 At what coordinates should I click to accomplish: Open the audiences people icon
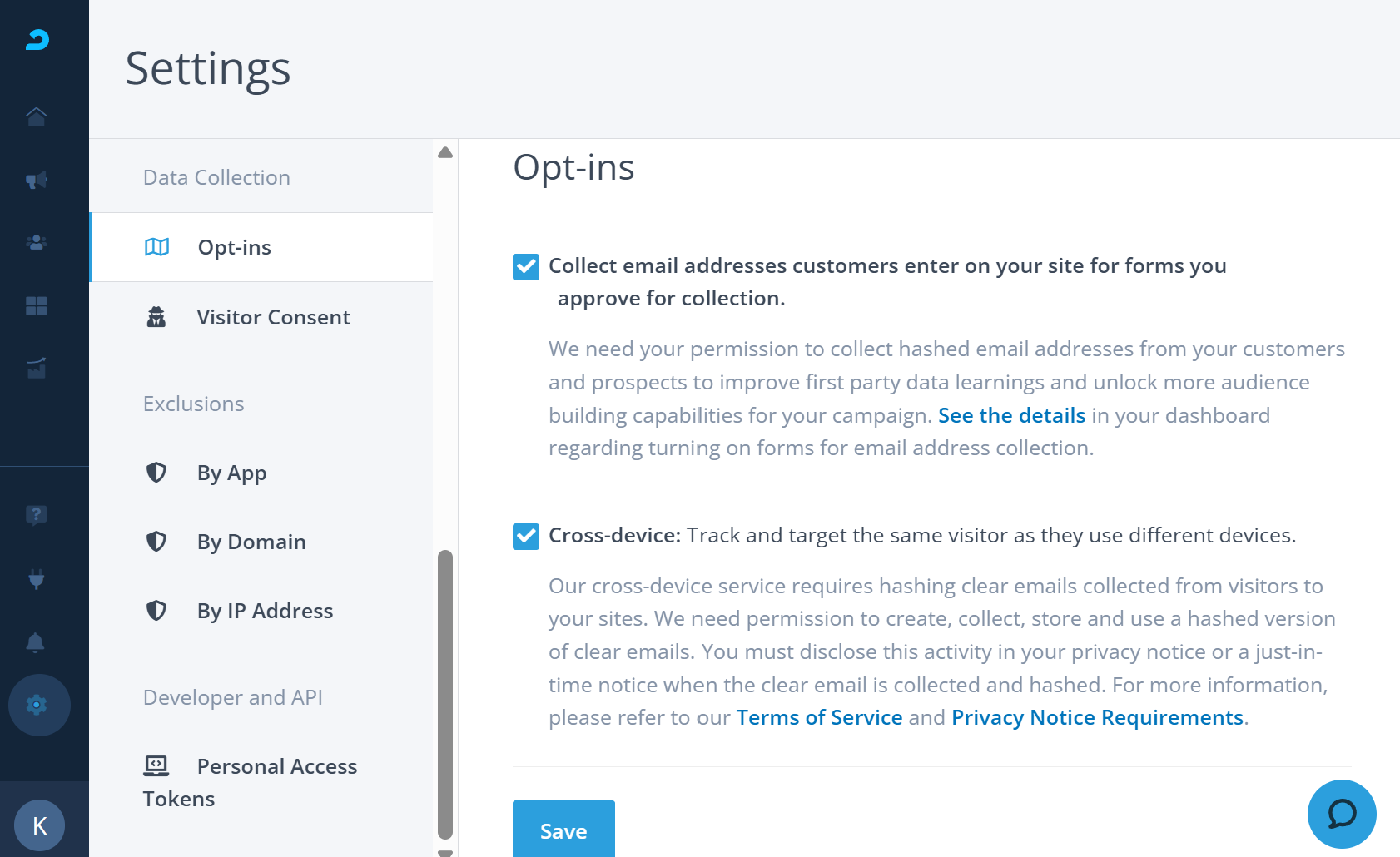coord(36,243)
